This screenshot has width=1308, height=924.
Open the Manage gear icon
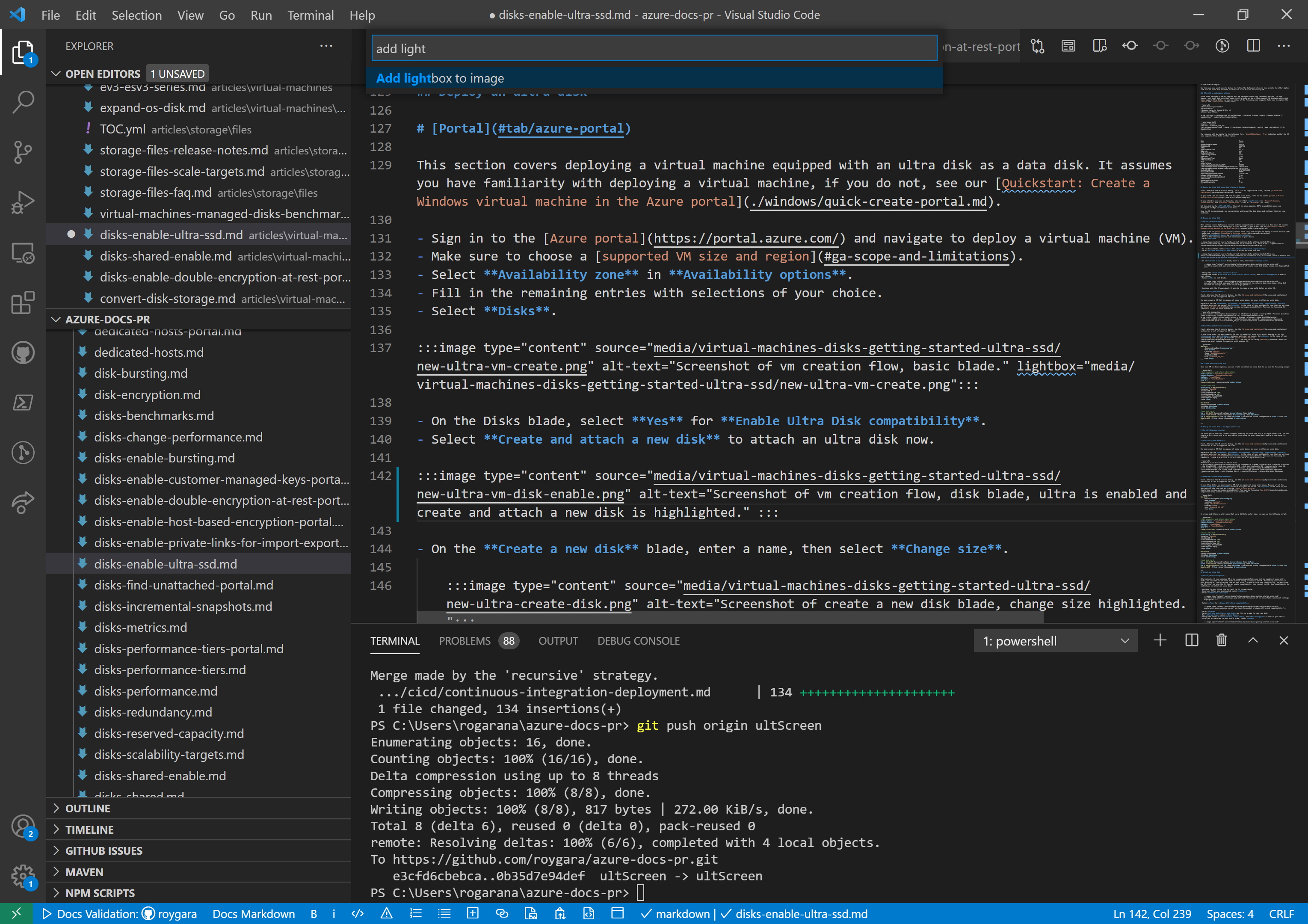point(23,876)
